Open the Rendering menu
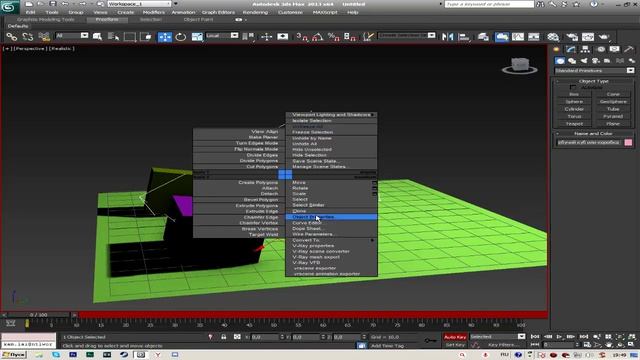Image resolution: width=640 pixels, height=360 pixels. [255, 12]
